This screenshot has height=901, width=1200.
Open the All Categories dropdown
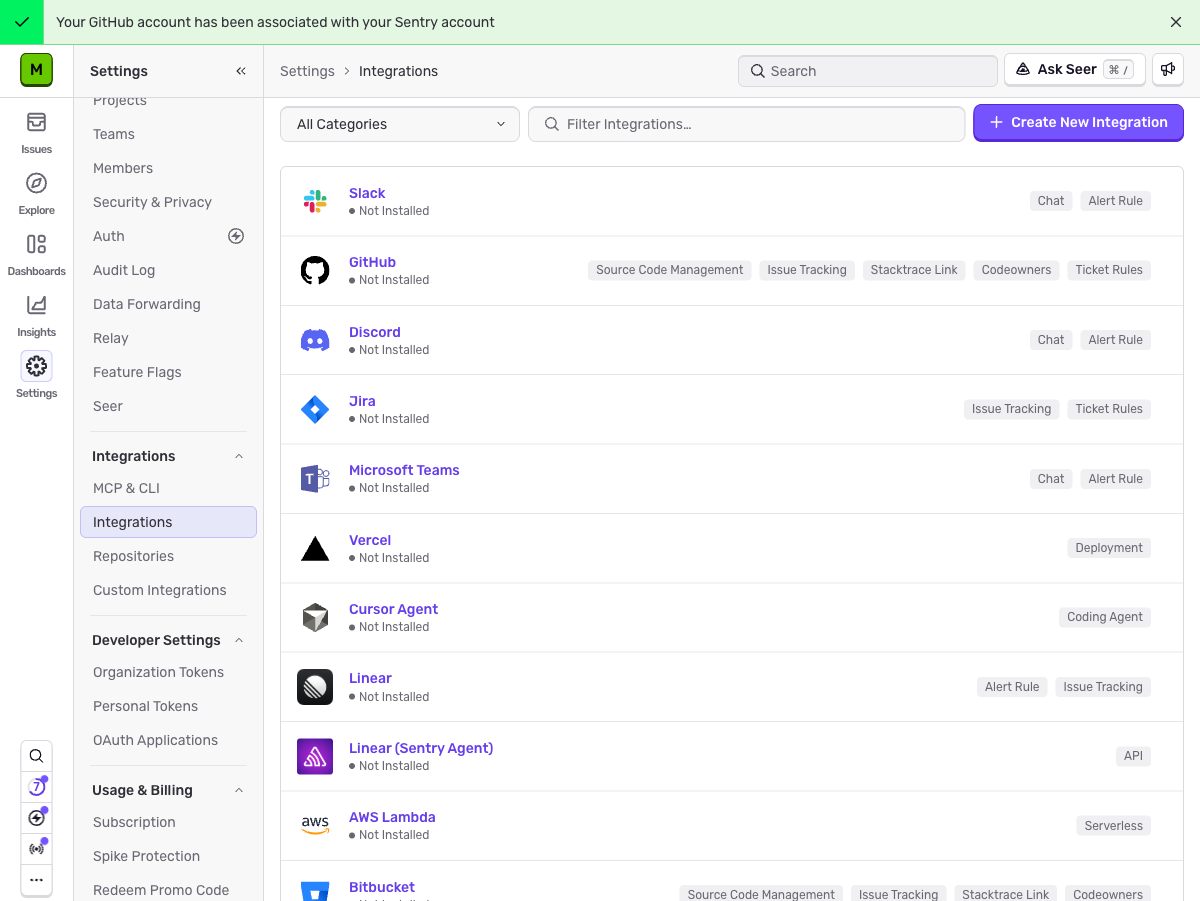[x=400, y=124]
